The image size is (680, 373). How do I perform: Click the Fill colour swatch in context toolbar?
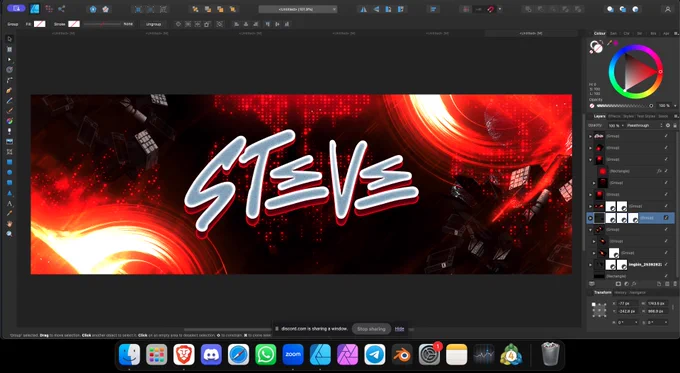click(x=40, y=24)
